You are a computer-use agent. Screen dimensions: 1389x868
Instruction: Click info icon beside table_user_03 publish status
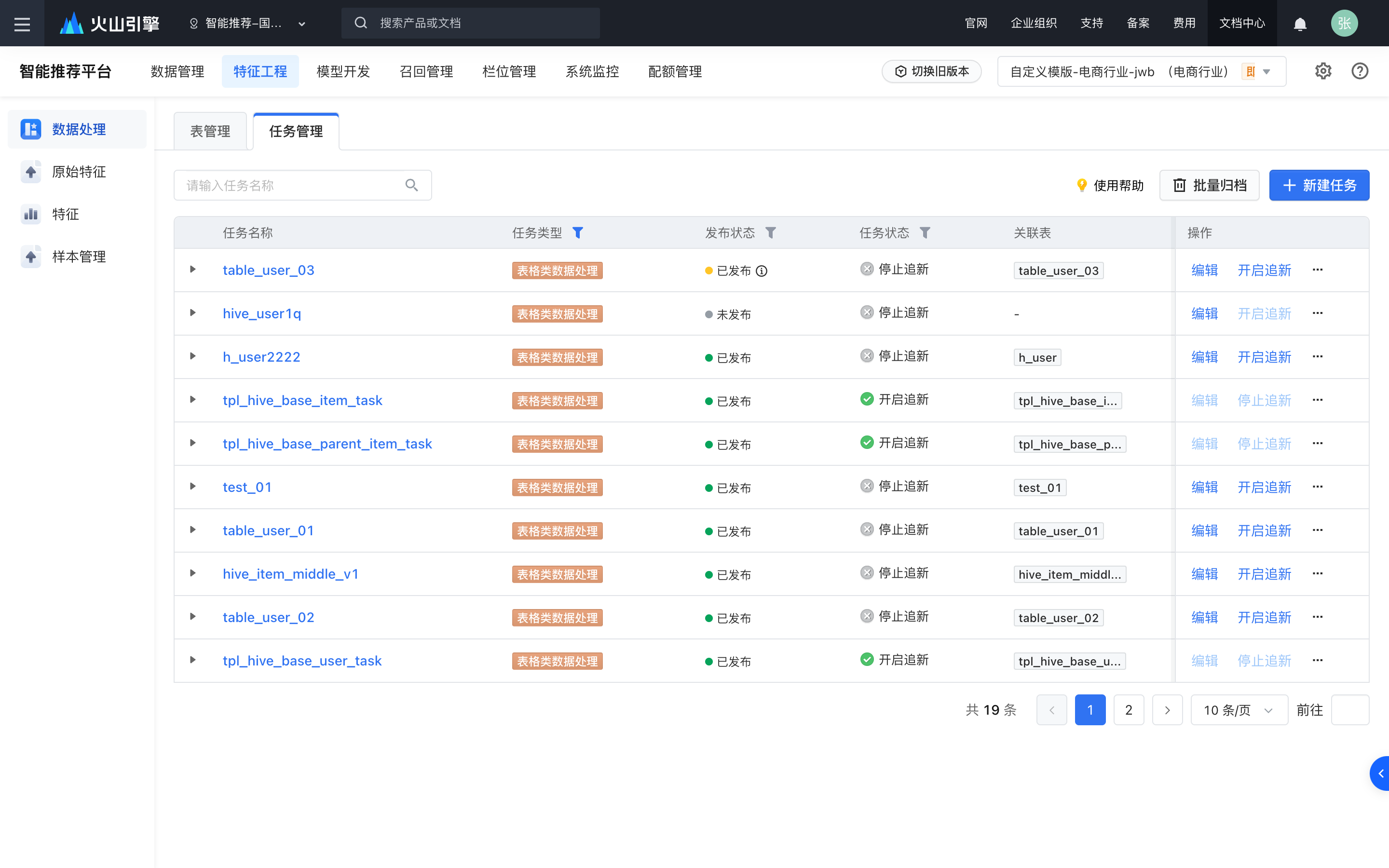coord(761,271)
